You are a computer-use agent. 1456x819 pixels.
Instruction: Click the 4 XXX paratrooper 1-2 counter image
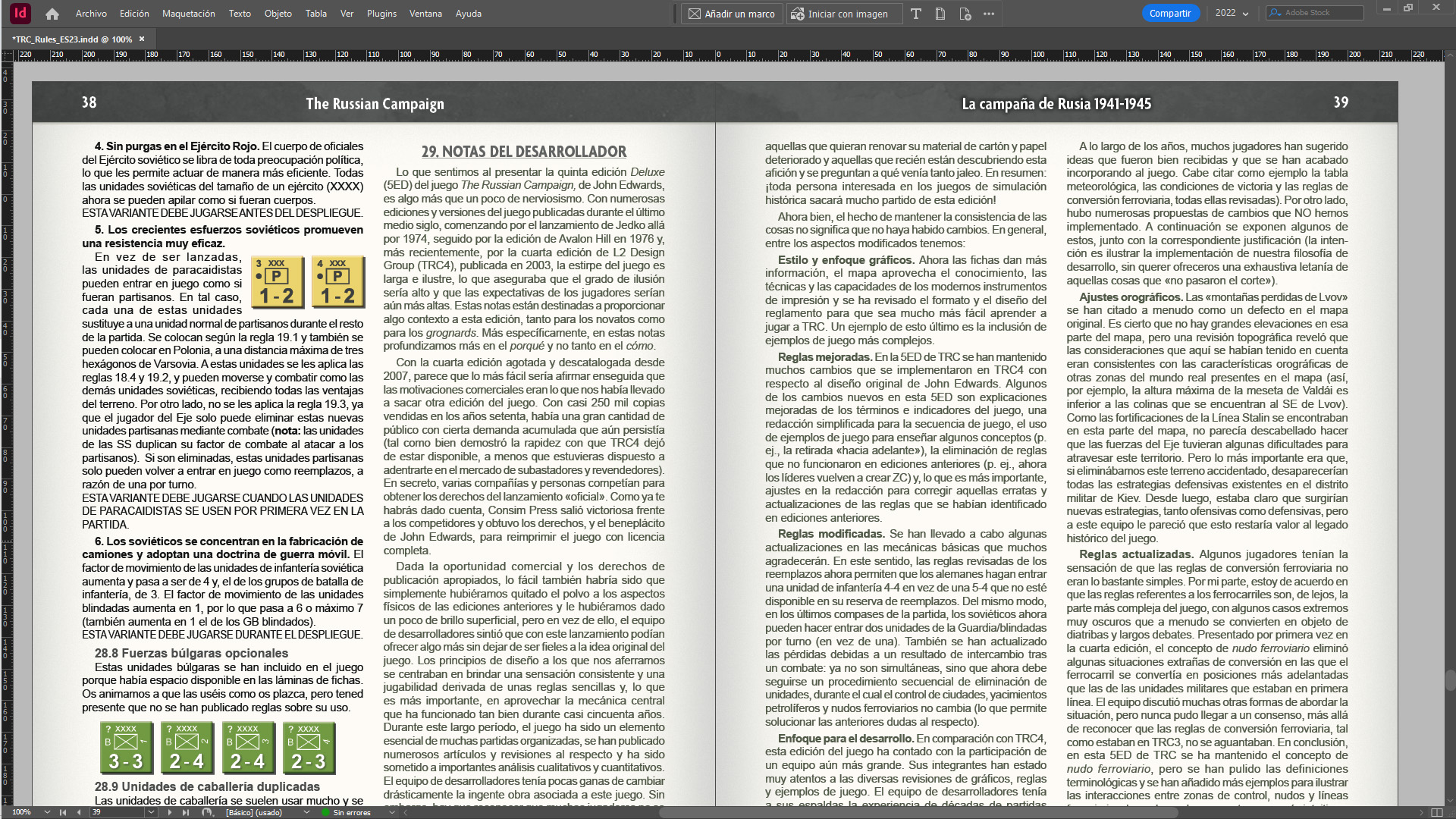click(x=338, y=281)
